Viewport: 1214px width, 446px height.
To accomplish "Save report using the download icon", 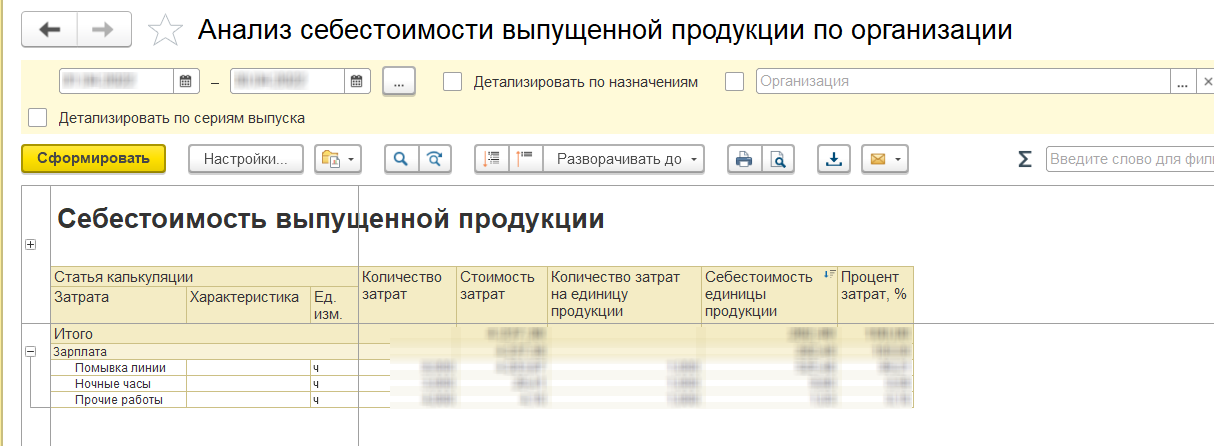I will [x=833, y=159].
